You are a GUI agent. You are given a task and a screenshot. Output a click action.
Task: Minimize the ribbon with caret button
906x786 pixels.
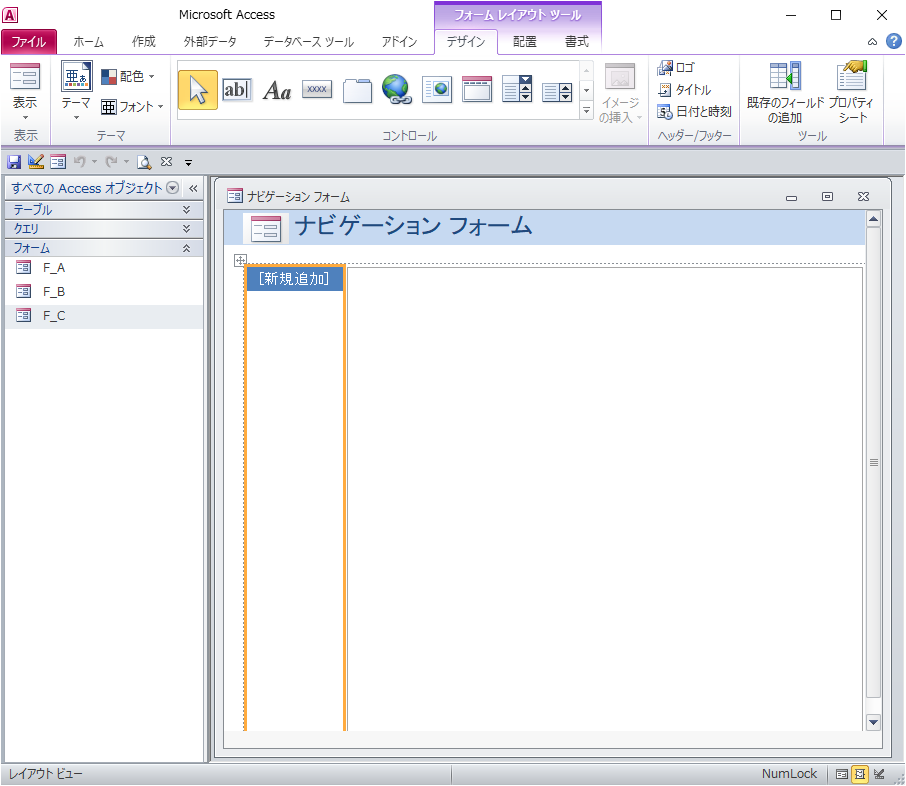coord(872,42)
